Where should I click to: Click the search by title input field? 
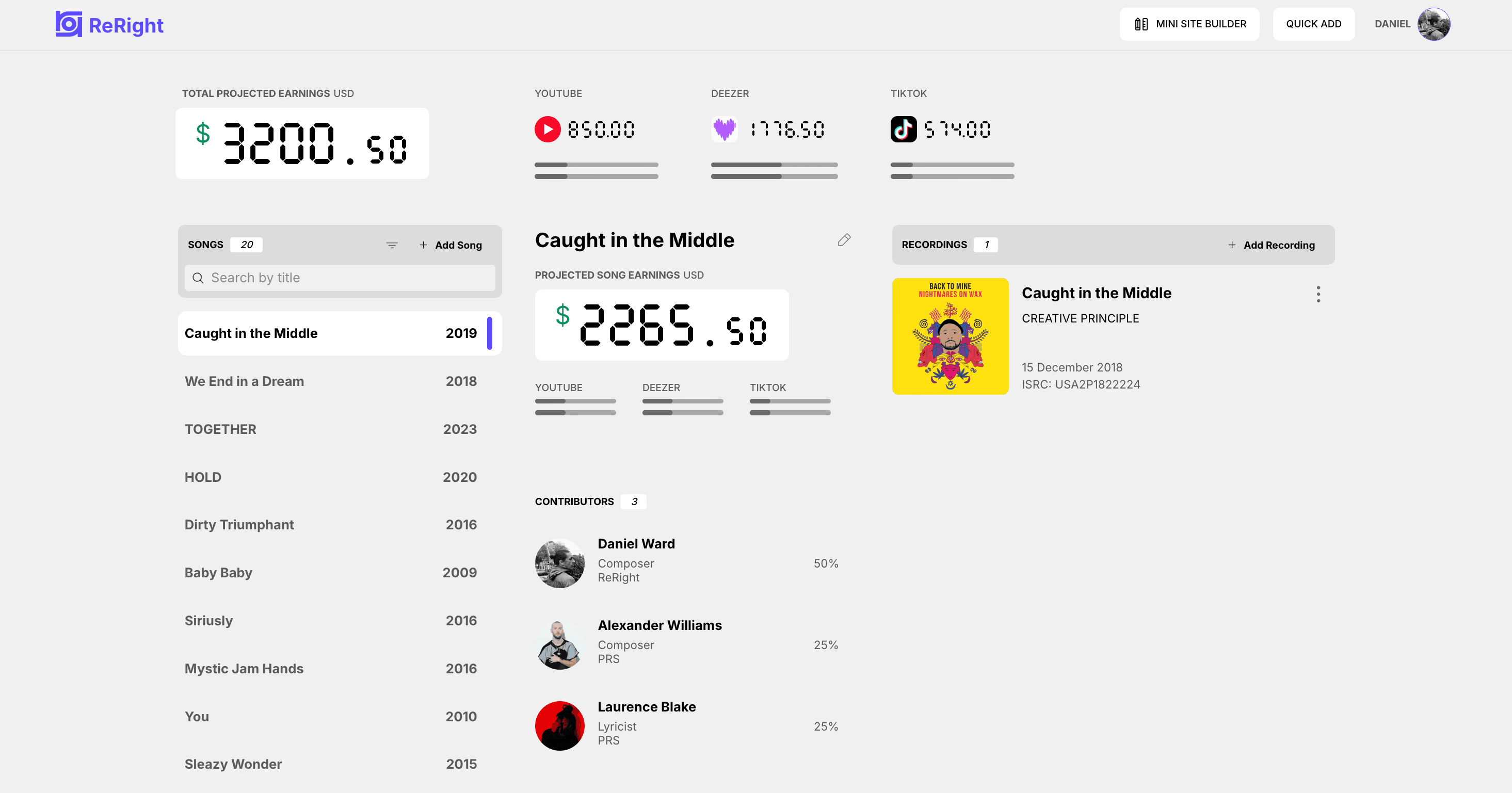[341, 277]
